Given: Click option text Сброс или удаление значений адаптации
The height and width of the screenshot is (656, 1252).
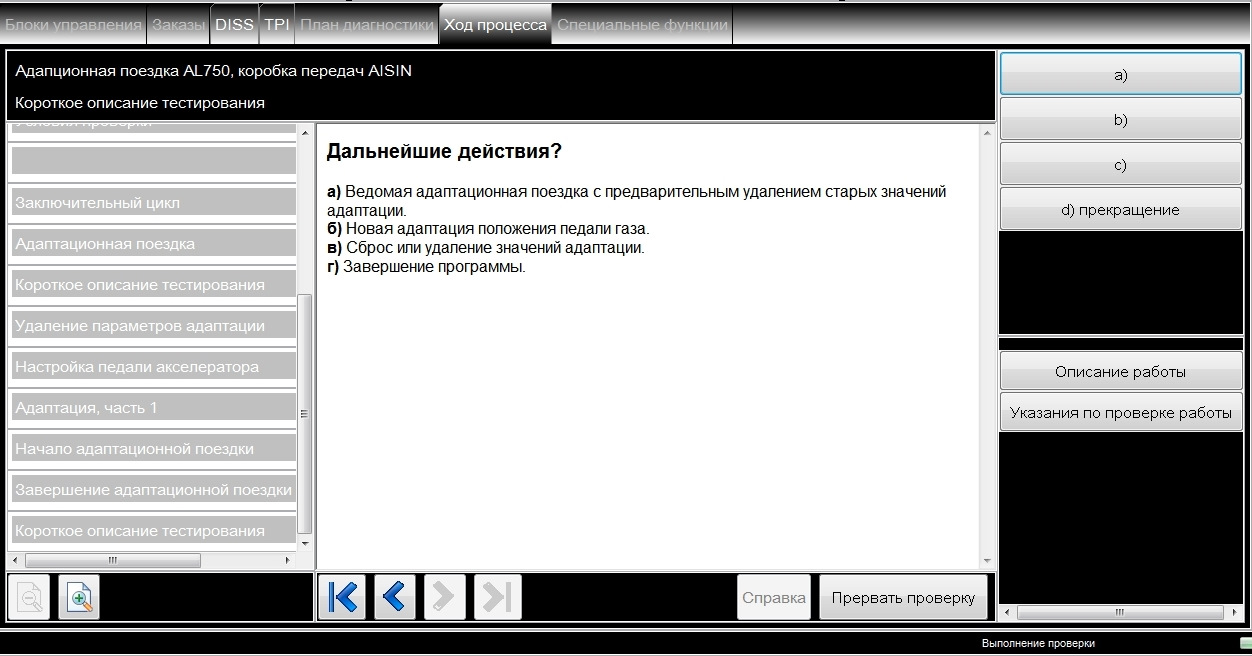Looking at the screenshot, I should point(495,247).
